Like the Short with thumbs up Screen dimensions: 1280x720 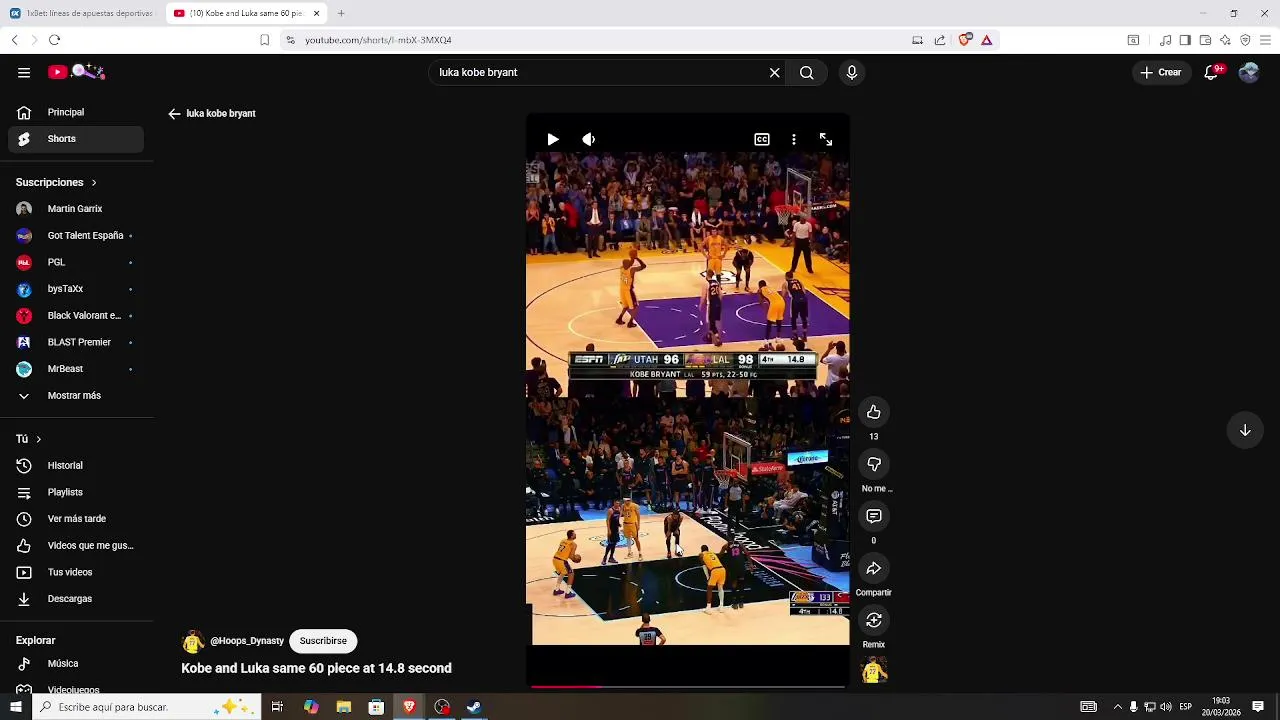[x=874, y=412]
